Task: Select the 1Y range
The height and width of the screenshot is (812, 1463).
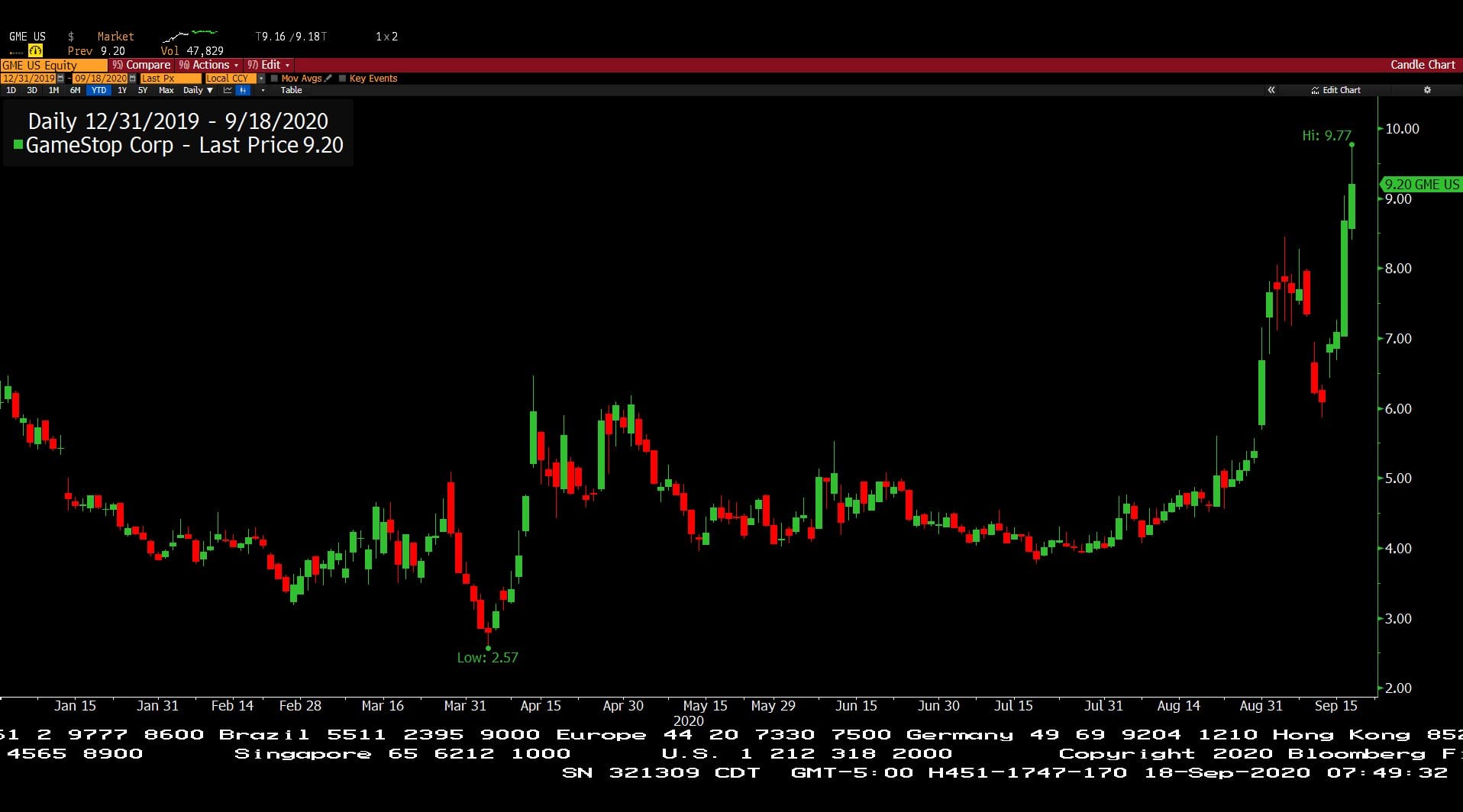Action: pos(122,90)
